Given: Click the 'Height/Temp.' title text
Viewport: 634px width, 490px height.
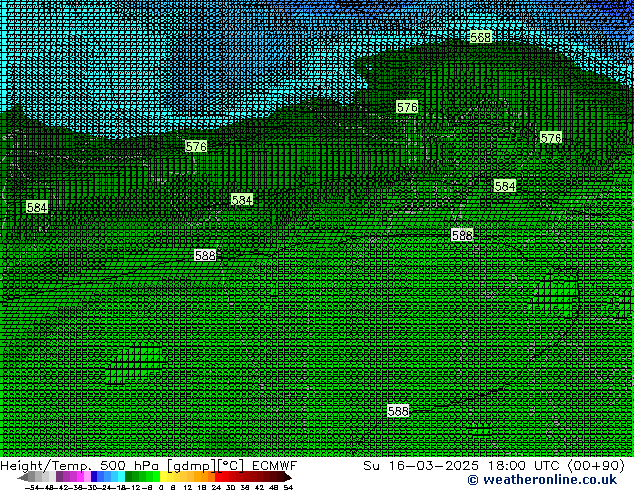Looking at the screenshot, I should 46,466.
